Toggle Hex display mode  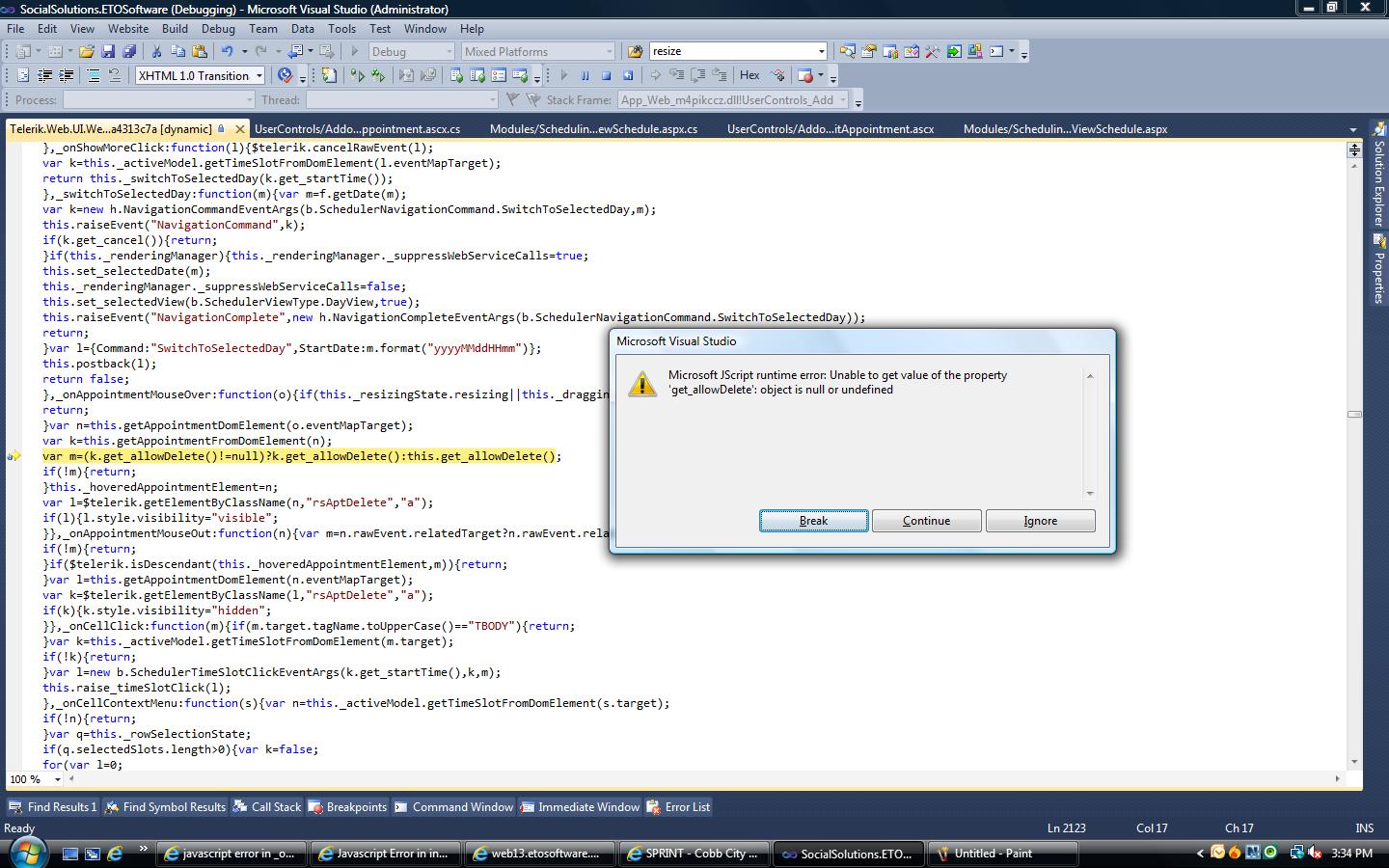coord(749,75)
